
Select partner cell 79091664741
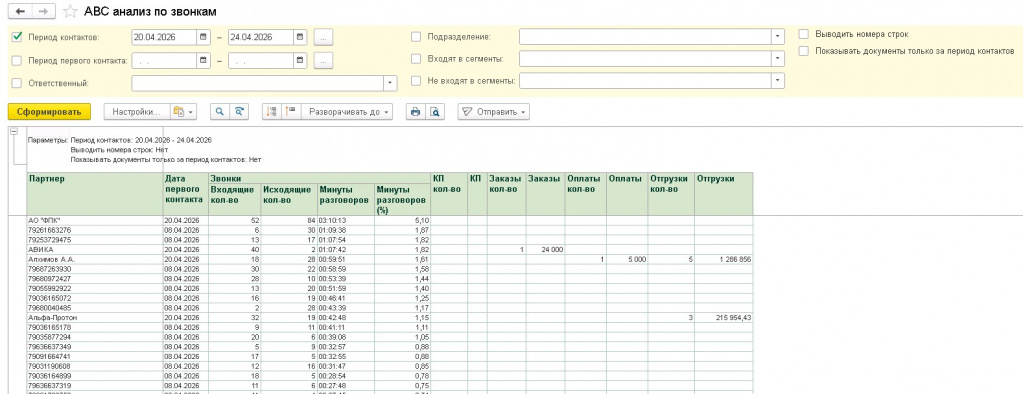coord(95,356)
